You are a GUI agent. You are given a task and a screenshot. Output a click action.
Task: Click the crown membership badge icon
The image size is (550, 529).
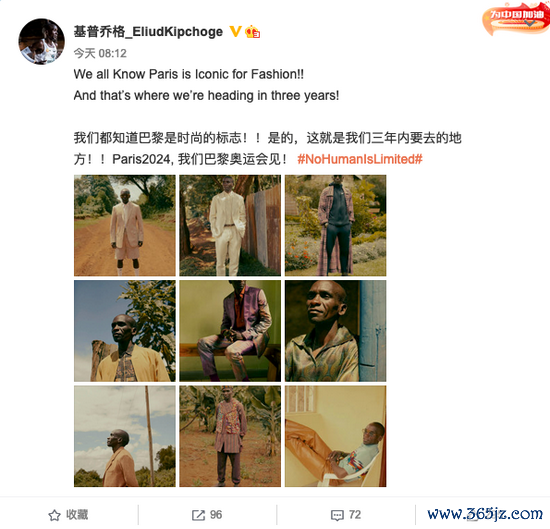click(x=252, y=32)
